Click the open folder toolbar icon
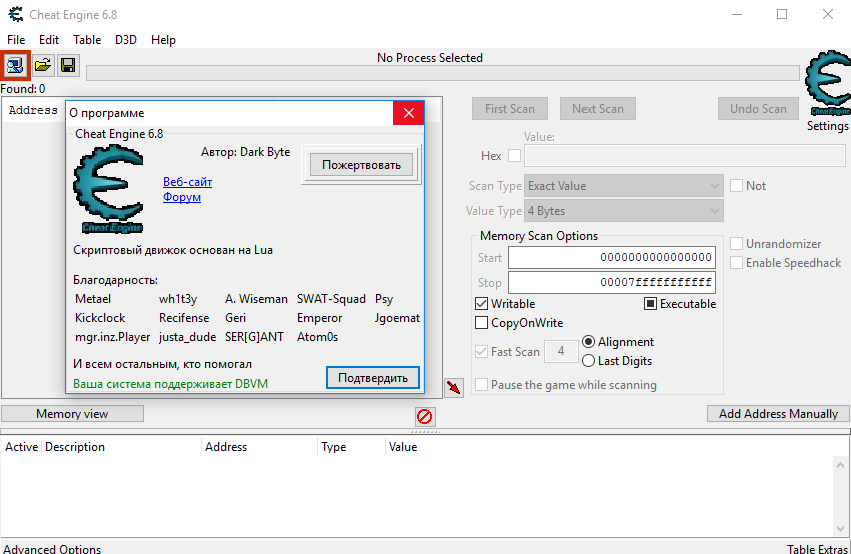This screenshot has width=851, height=554. tap(42, 66)
